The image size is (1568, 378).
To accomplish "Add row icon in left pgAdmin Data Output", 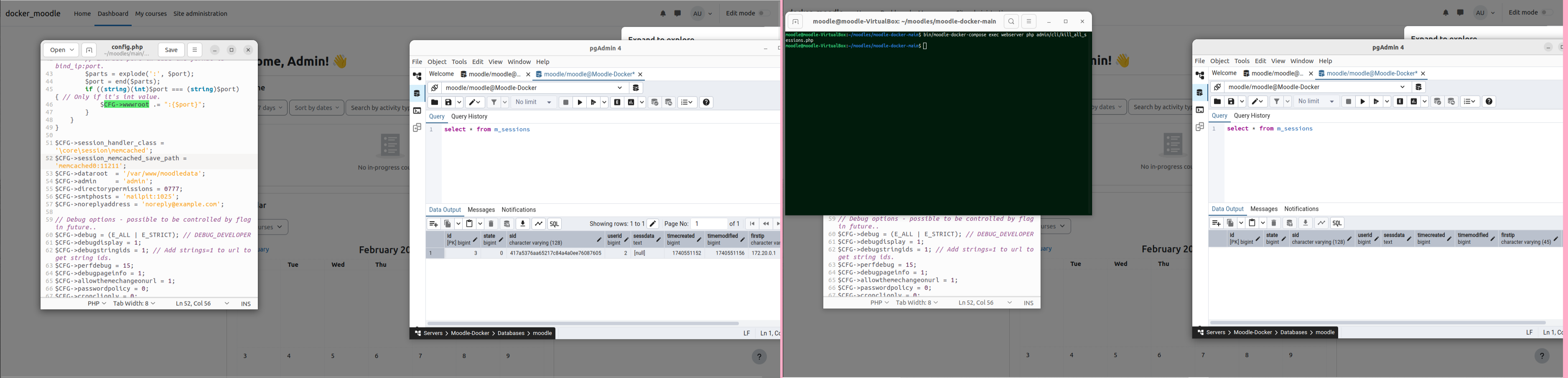I will (433, 224).
